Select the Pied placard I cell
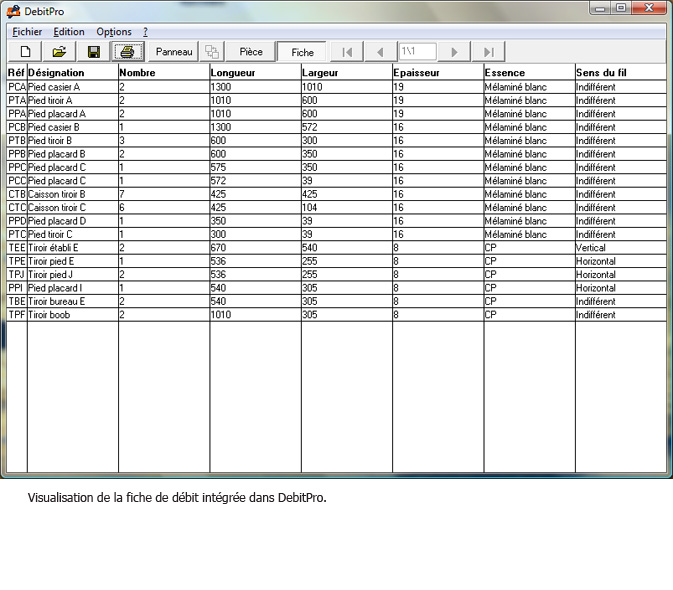This screenshot has height=590, width=673. point(73,288)
